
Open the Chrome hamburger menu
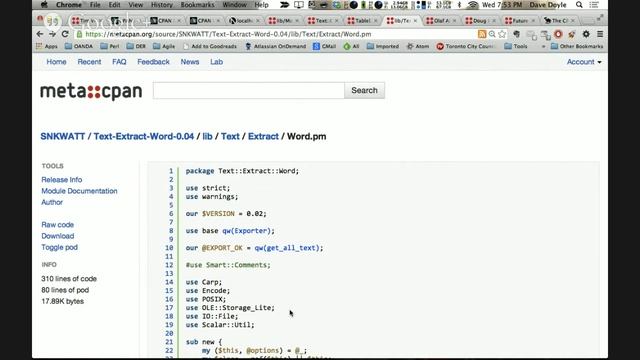click(600, 34)
